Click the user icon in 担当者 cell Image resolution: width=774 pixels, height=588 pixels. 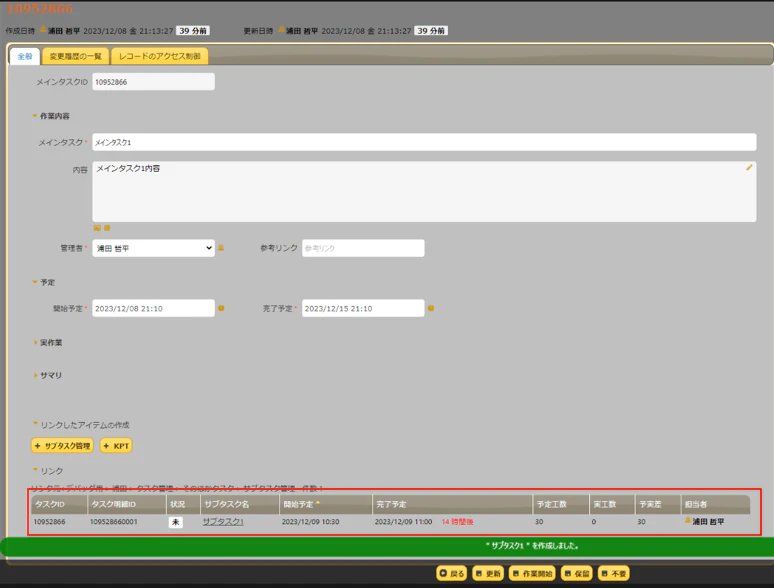coord(688,520)
